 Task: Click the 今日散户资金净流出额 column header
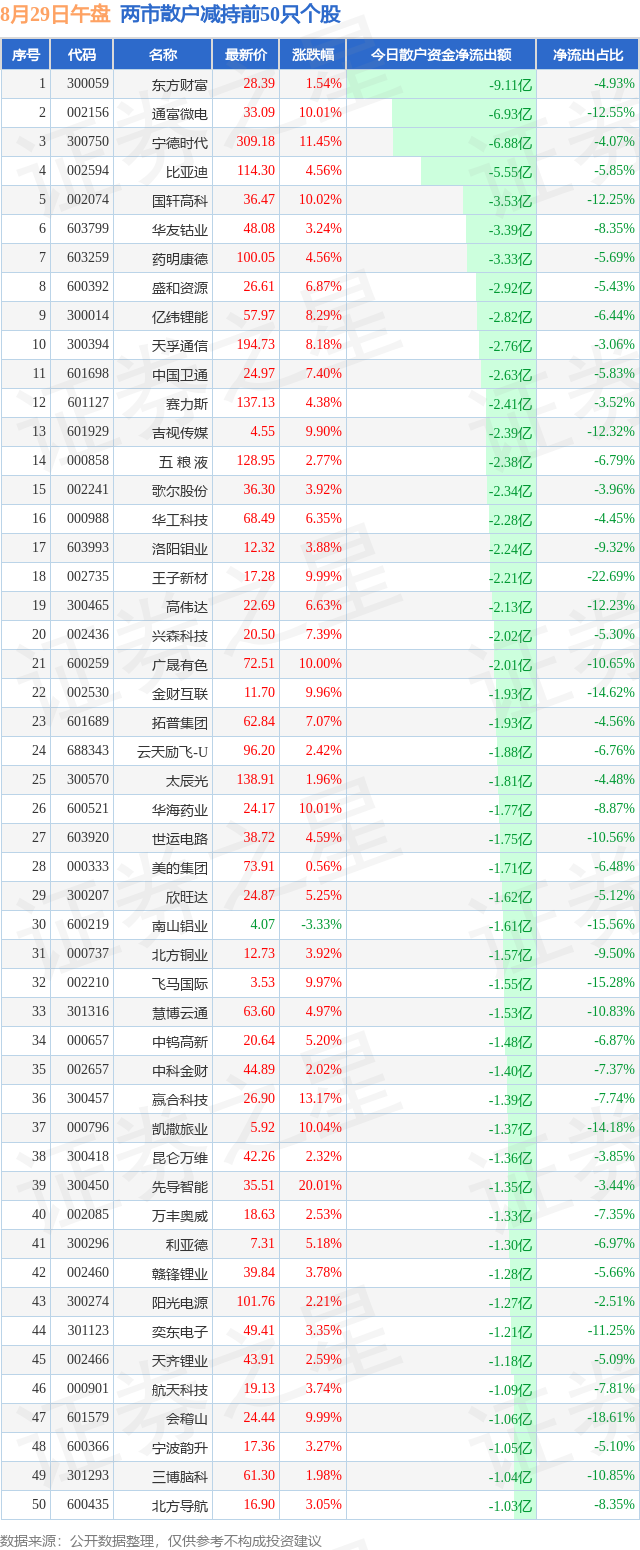pos(441,55)
